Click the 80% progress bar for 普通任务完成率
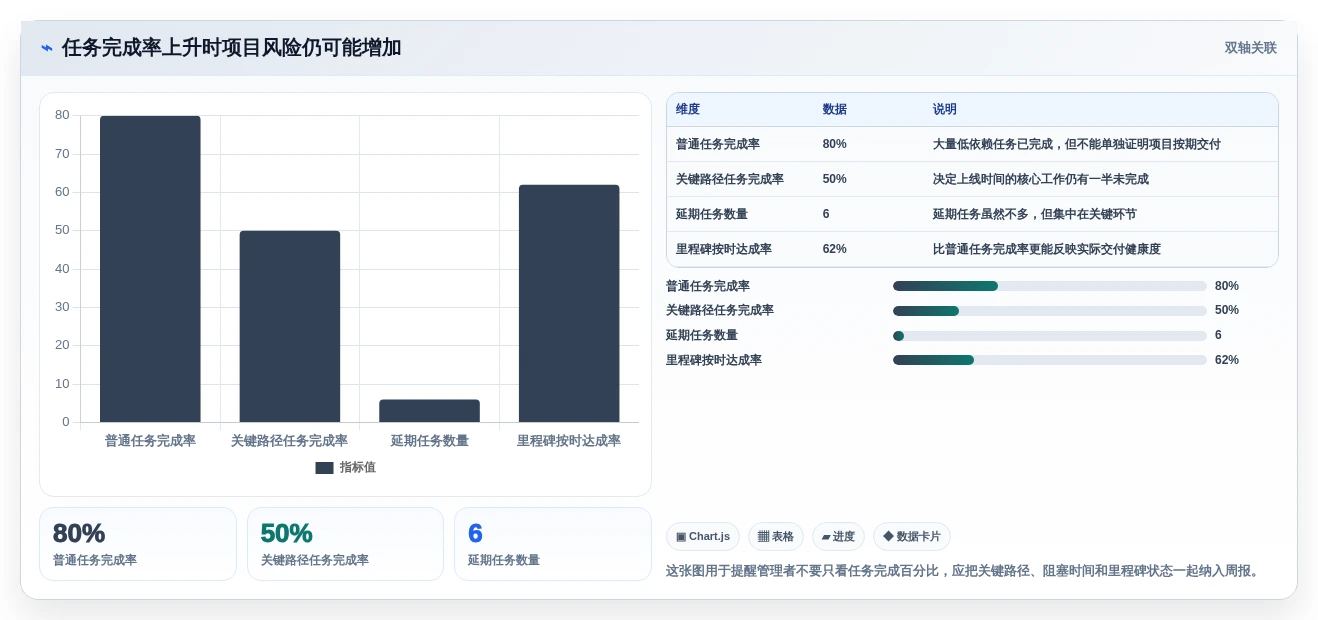 click(1050, 286)
